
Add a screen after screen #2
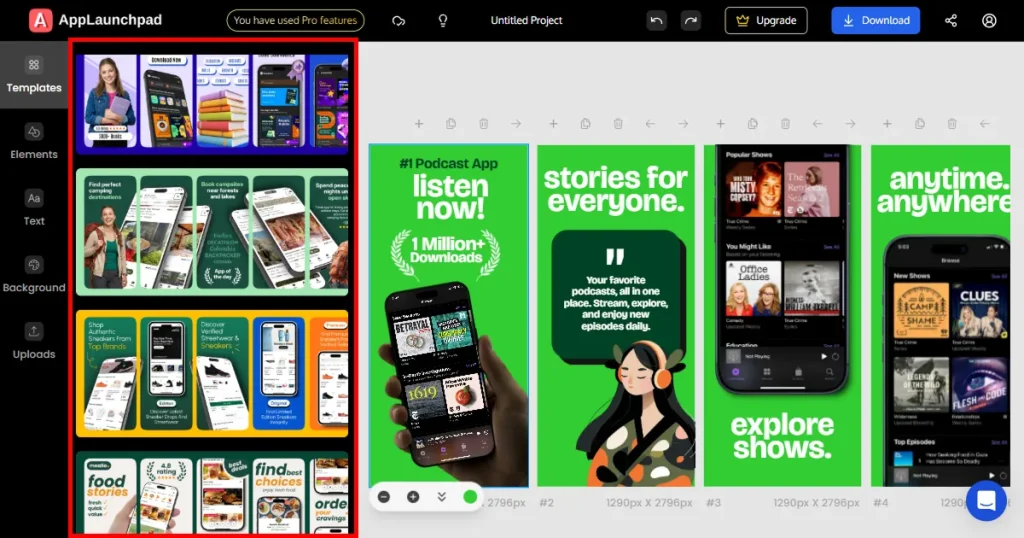[x=553, y=123]
